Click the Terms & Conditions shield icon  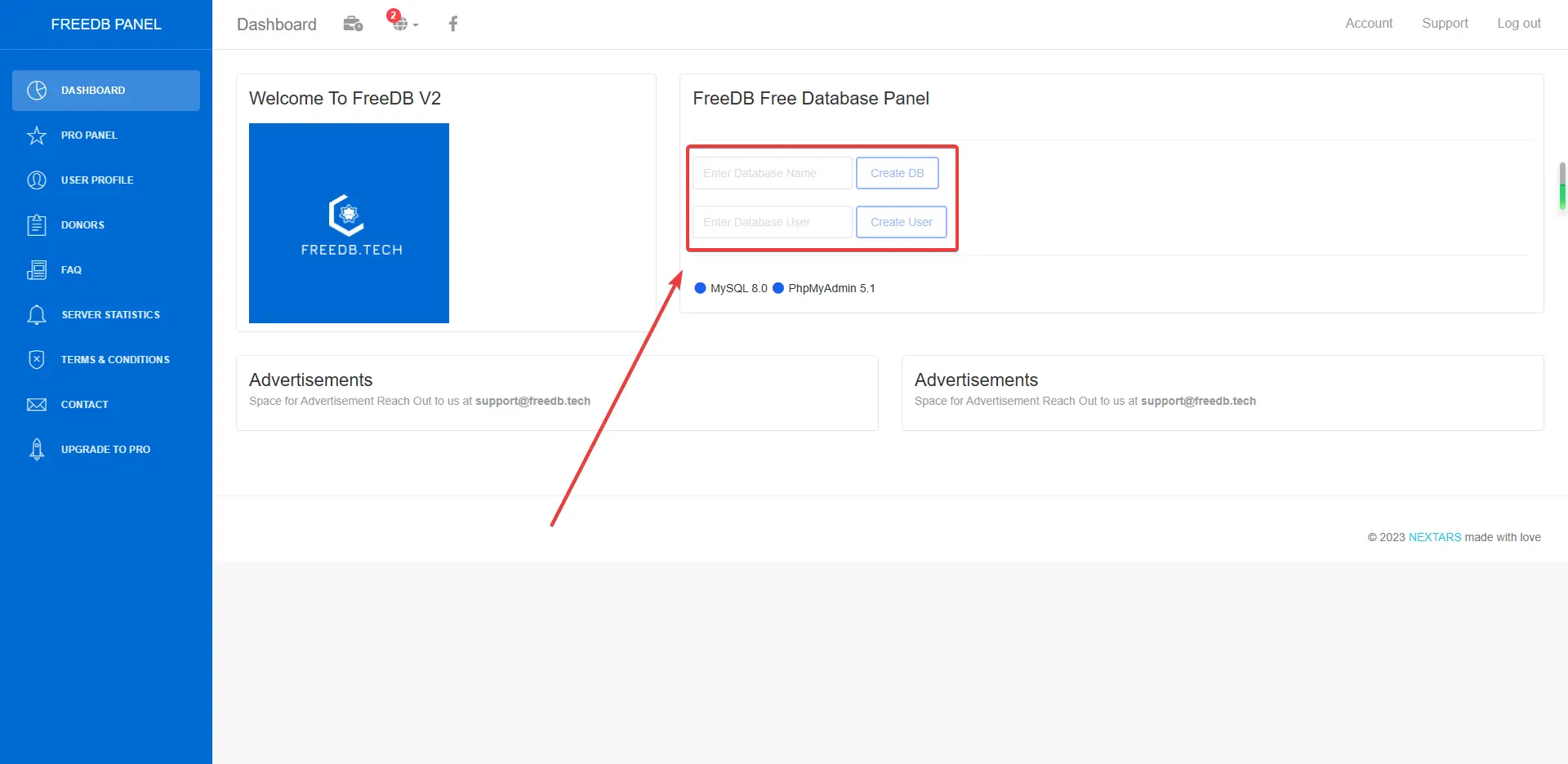click(x=37, y=359)
